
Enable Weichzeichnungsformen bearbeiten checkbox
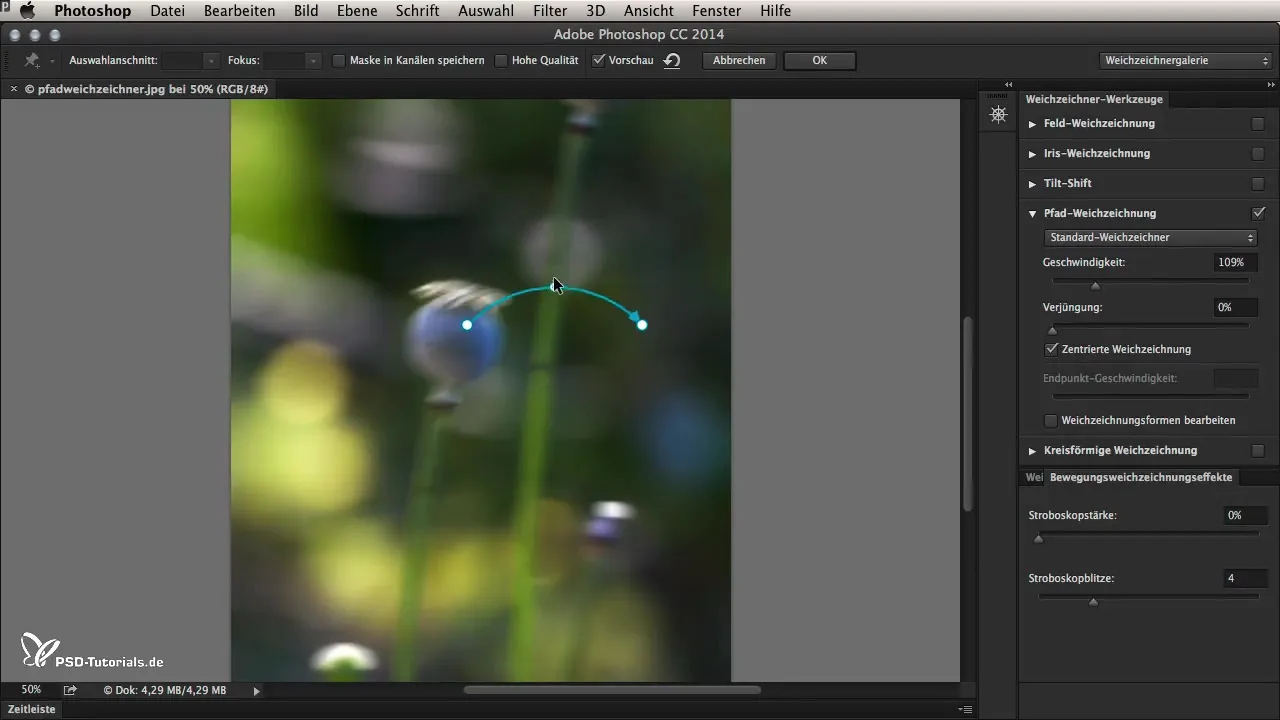click(1051, 420)
